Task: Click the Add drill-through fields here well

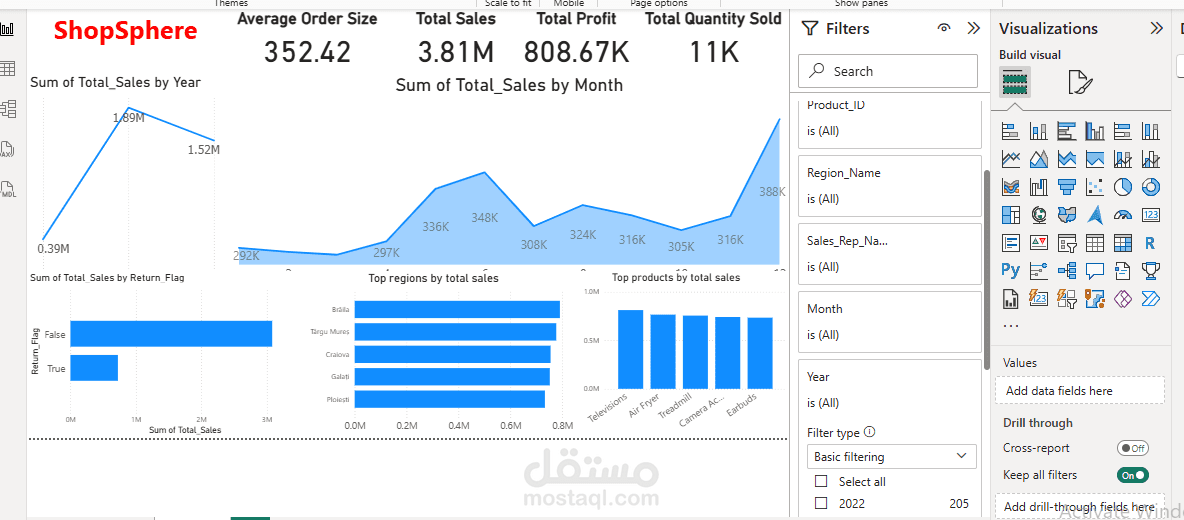Action: [1080, 506]
